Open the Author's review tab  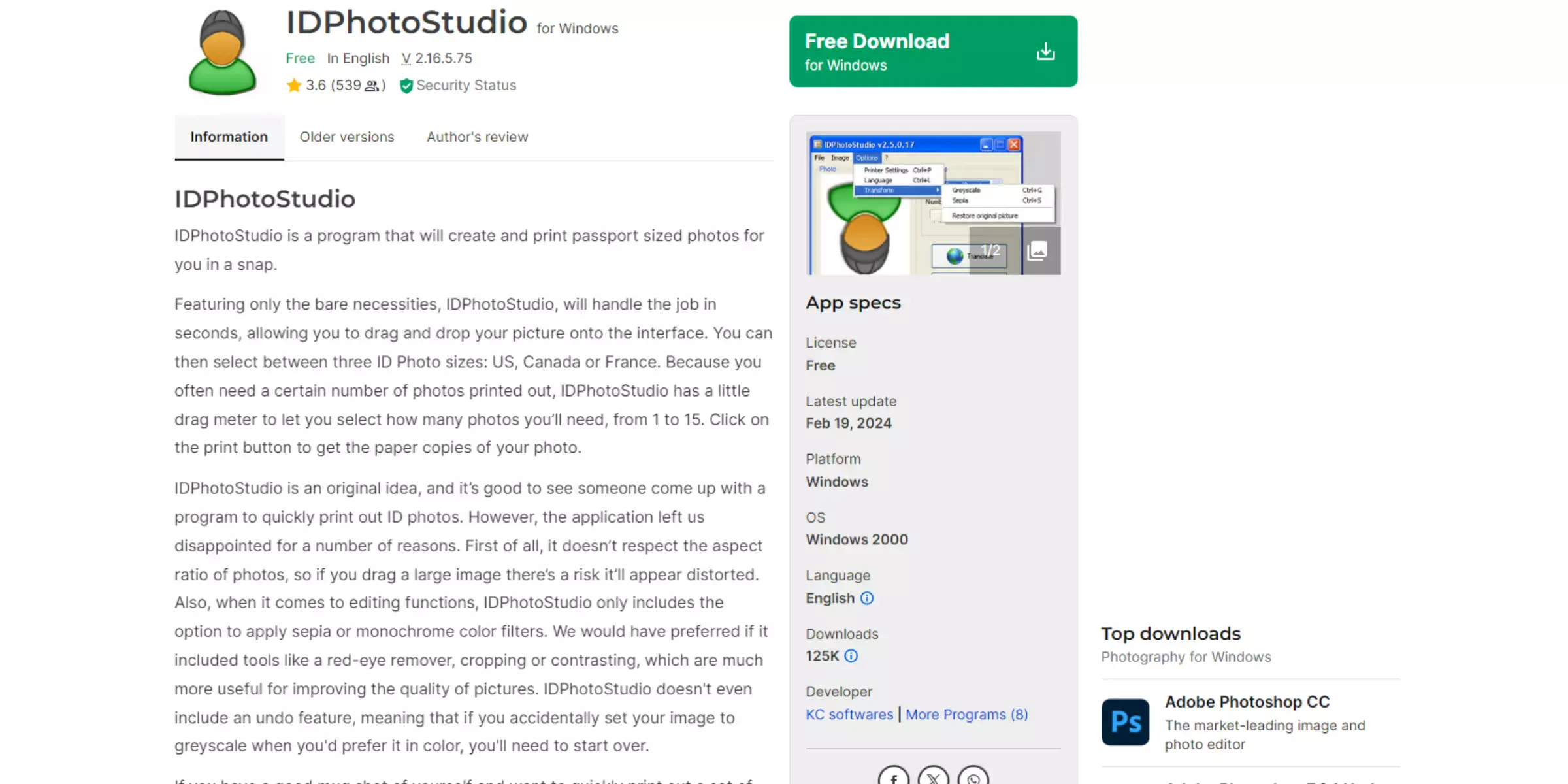click(477, 137)
